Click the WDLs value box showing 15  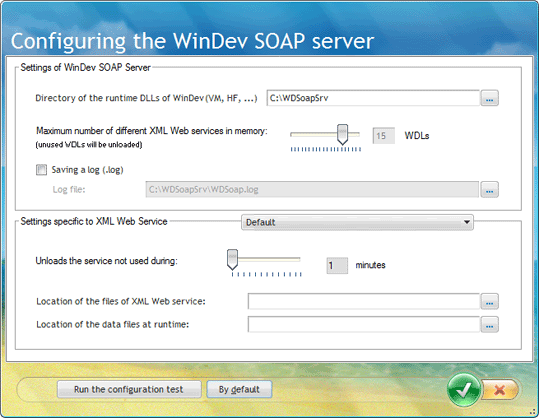point(383,136)
